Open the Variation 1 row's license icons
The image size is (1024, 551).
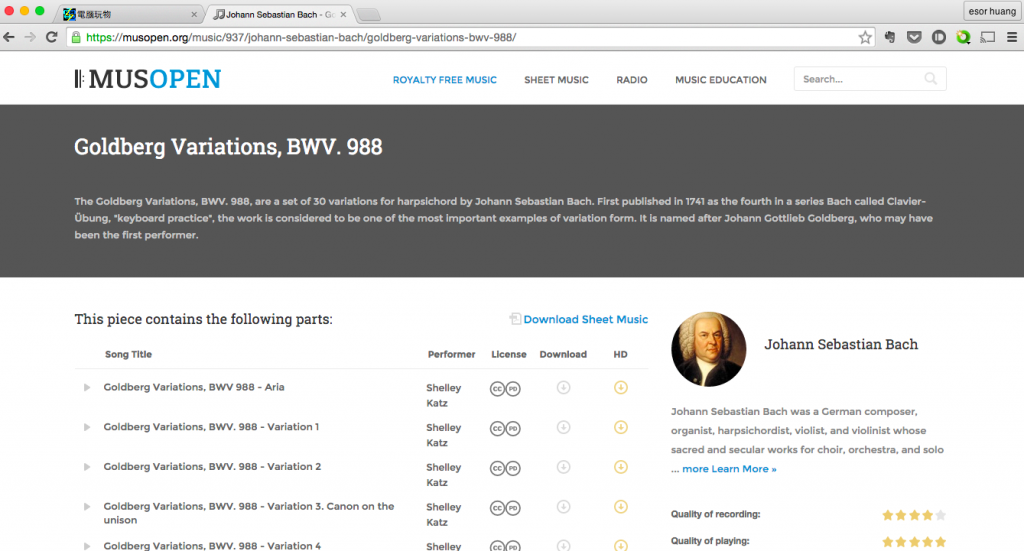[x=505, y=429]
